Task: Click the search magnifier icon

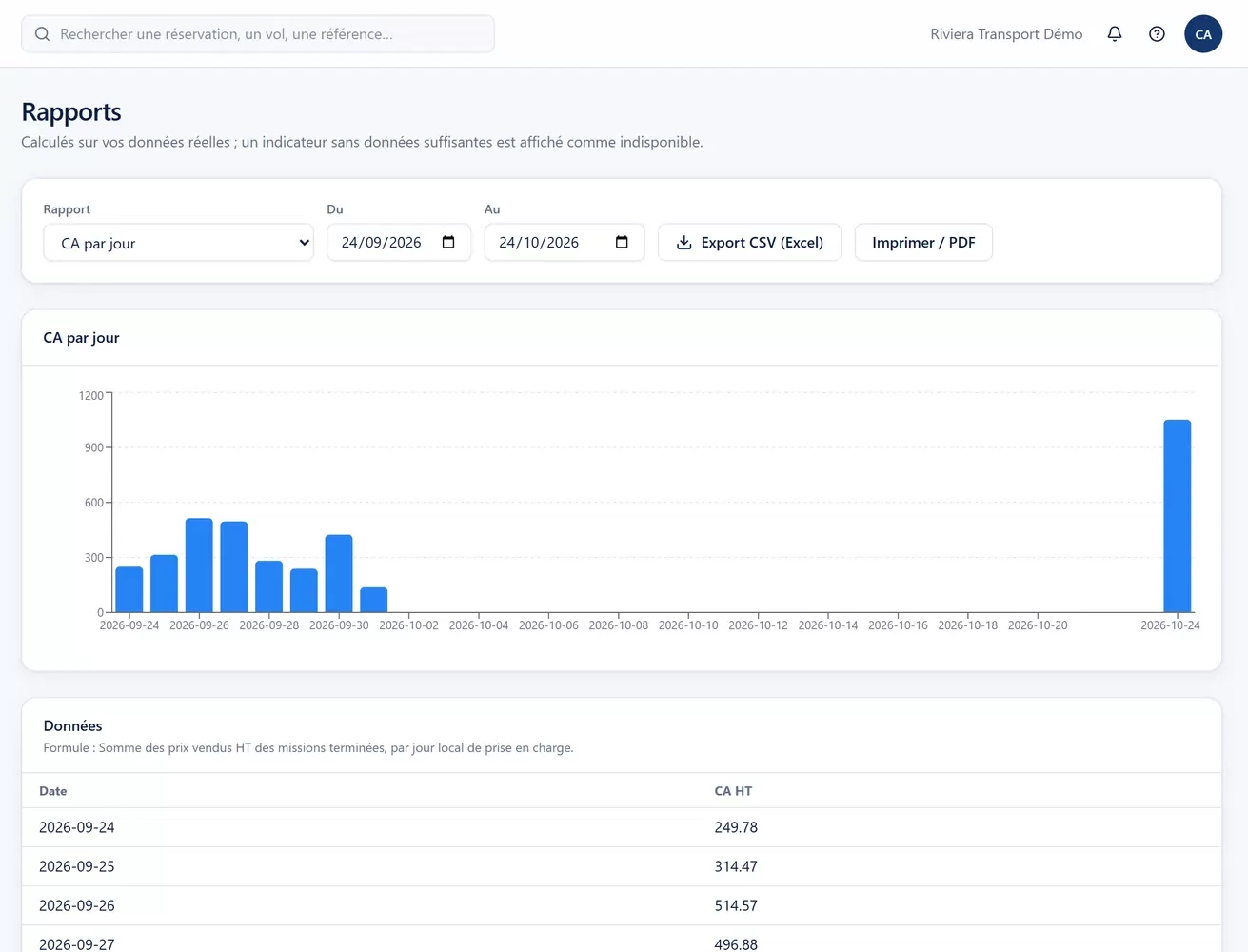Action: coord(42,34)
